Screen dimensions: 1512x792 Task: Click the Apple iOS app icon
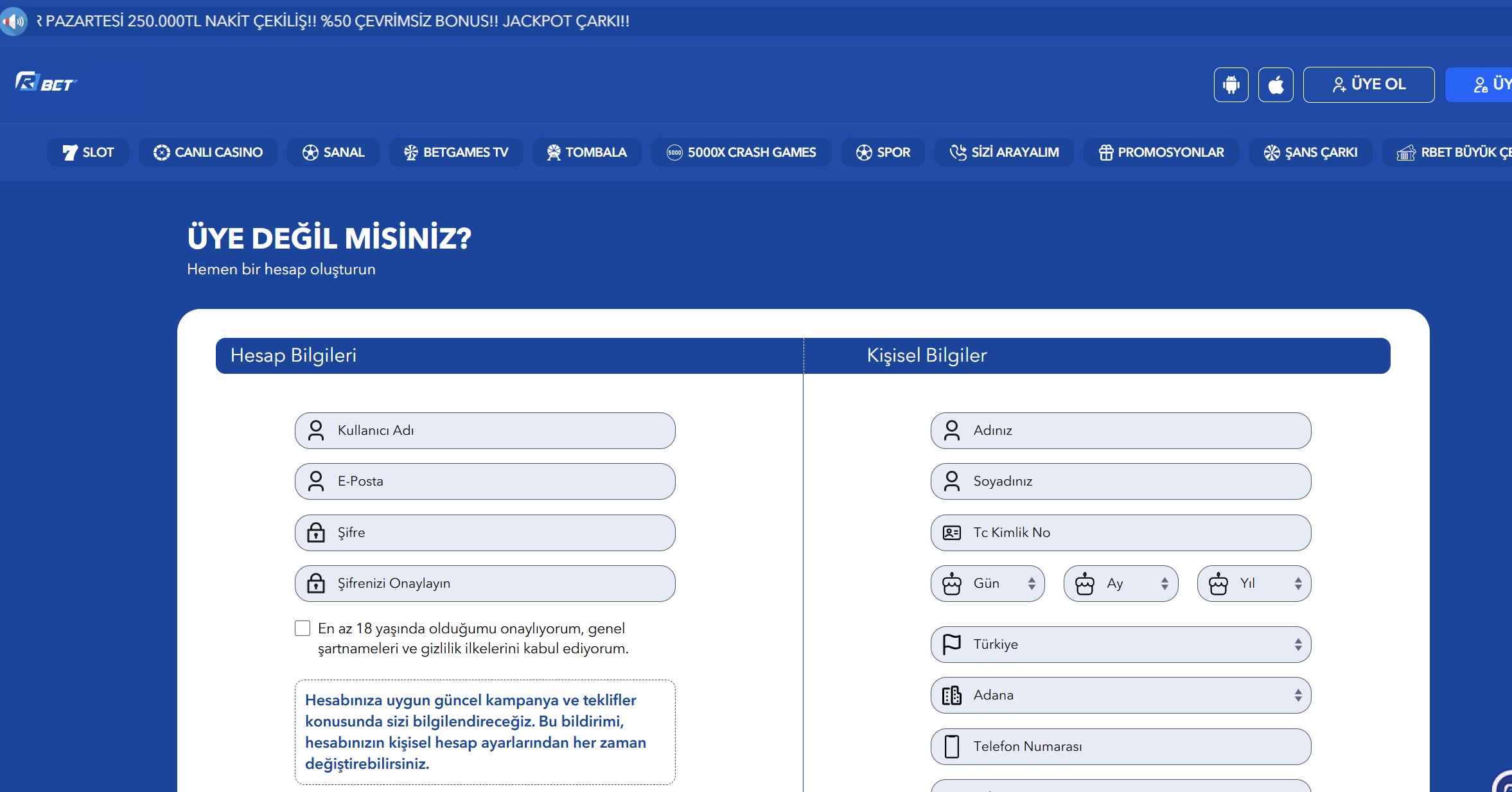pos(1275,84)
